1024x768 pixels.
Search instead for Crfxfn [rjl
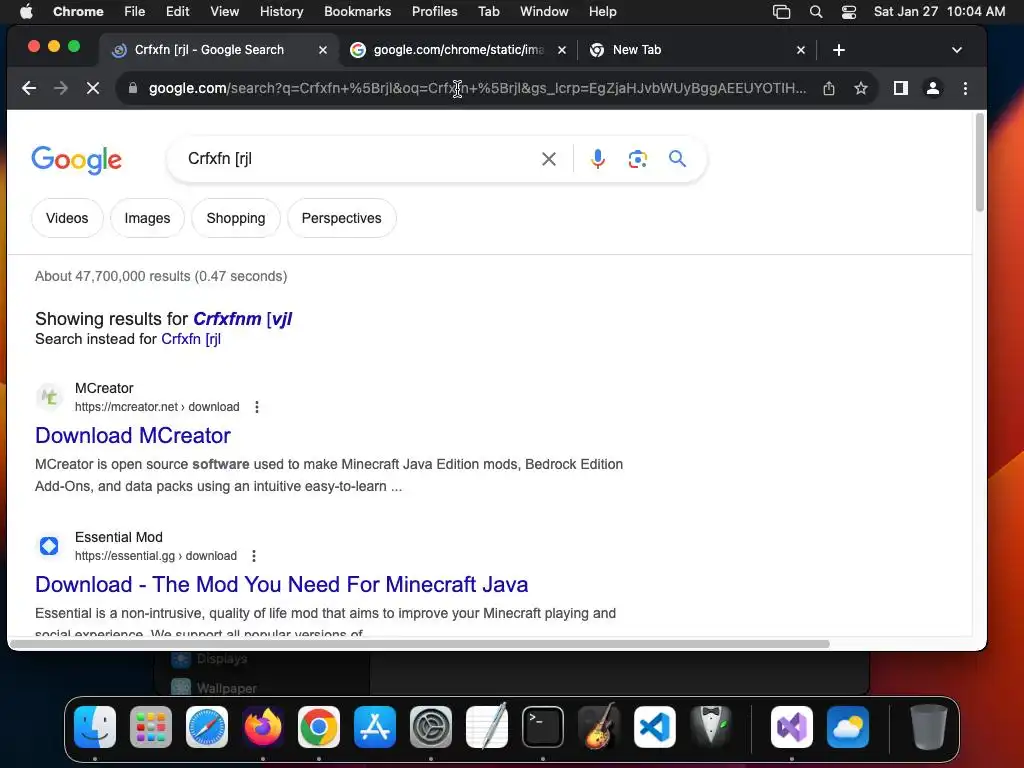(191, 339)
